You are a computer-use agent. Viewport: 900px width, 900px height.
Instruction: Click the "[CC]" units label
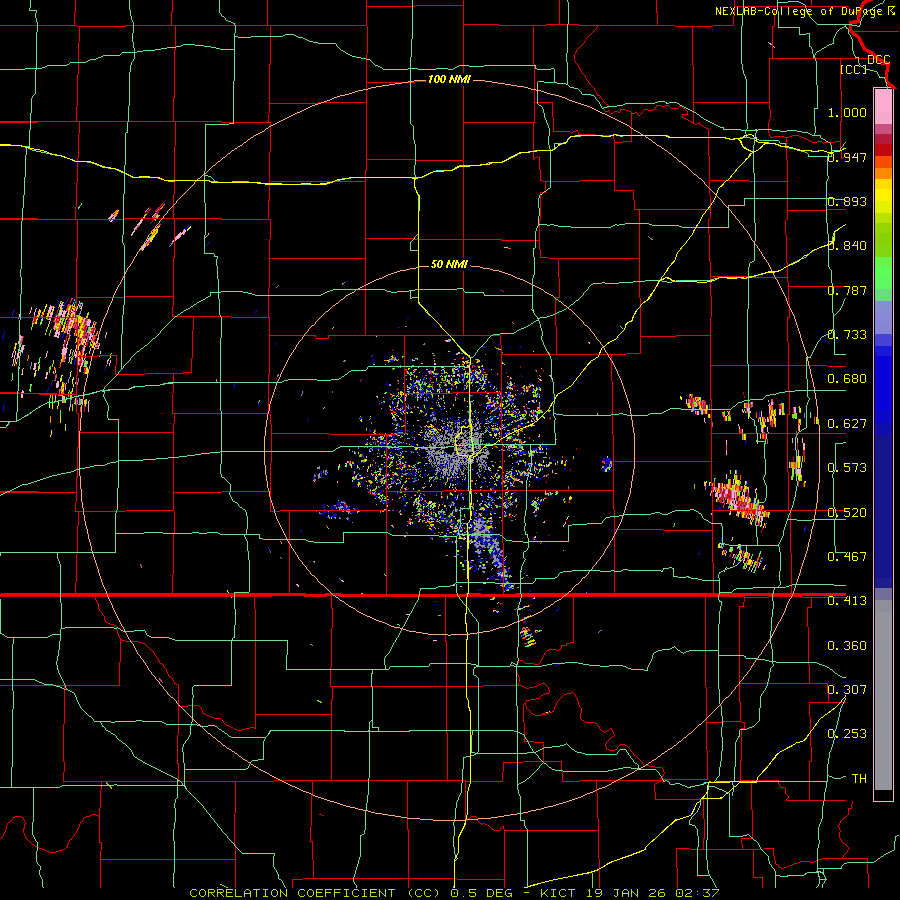click(853, 69)
